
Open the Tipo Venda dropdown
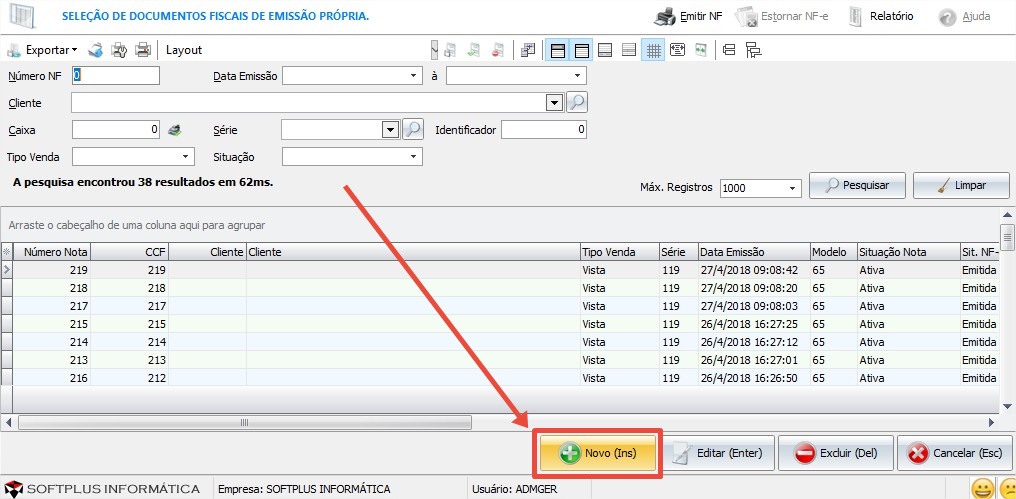(185, 156)
